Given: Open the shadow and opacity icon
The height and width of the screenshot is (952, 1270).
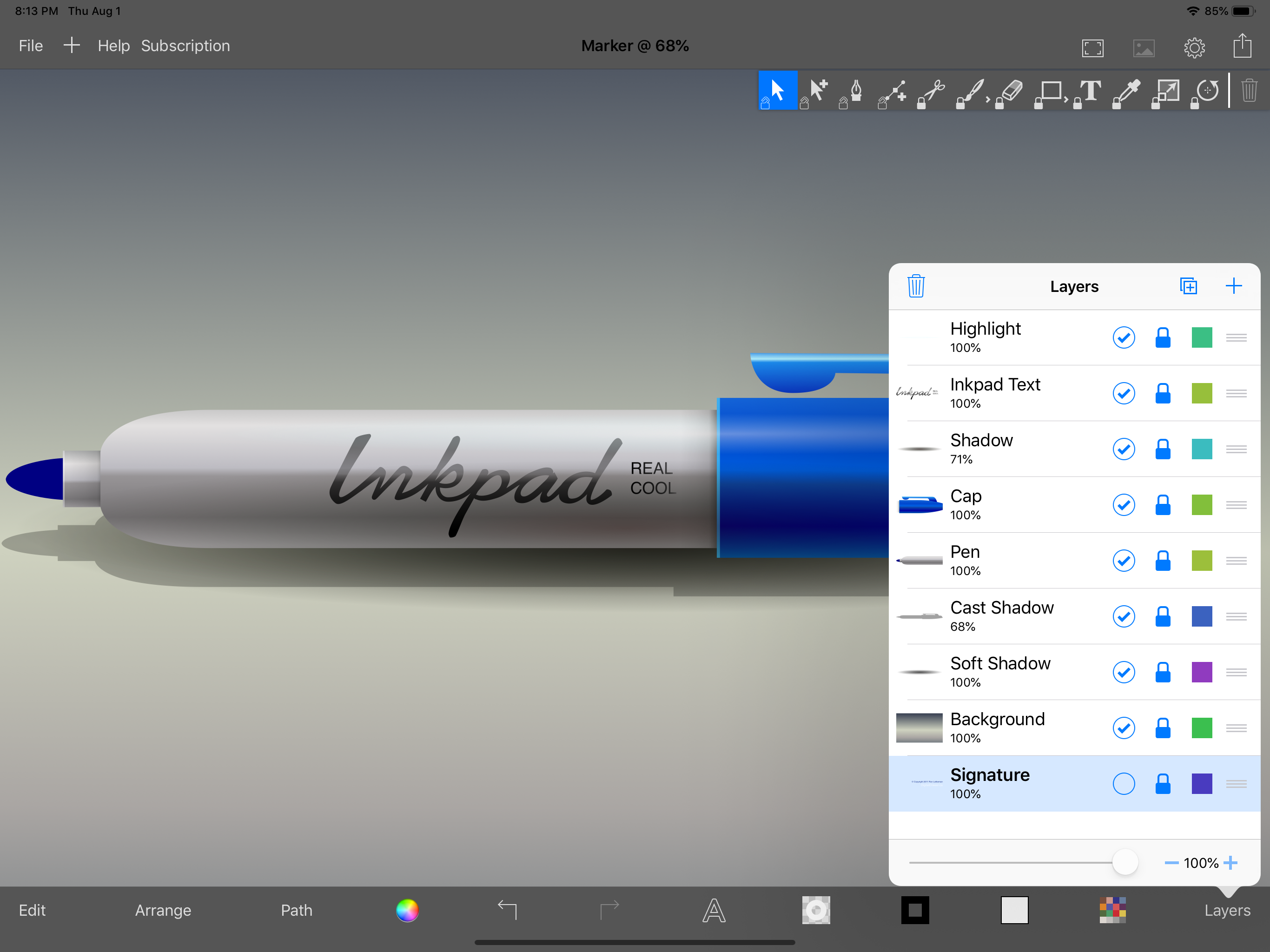Looking at the screenshot, I should click(x=816, y=910).
